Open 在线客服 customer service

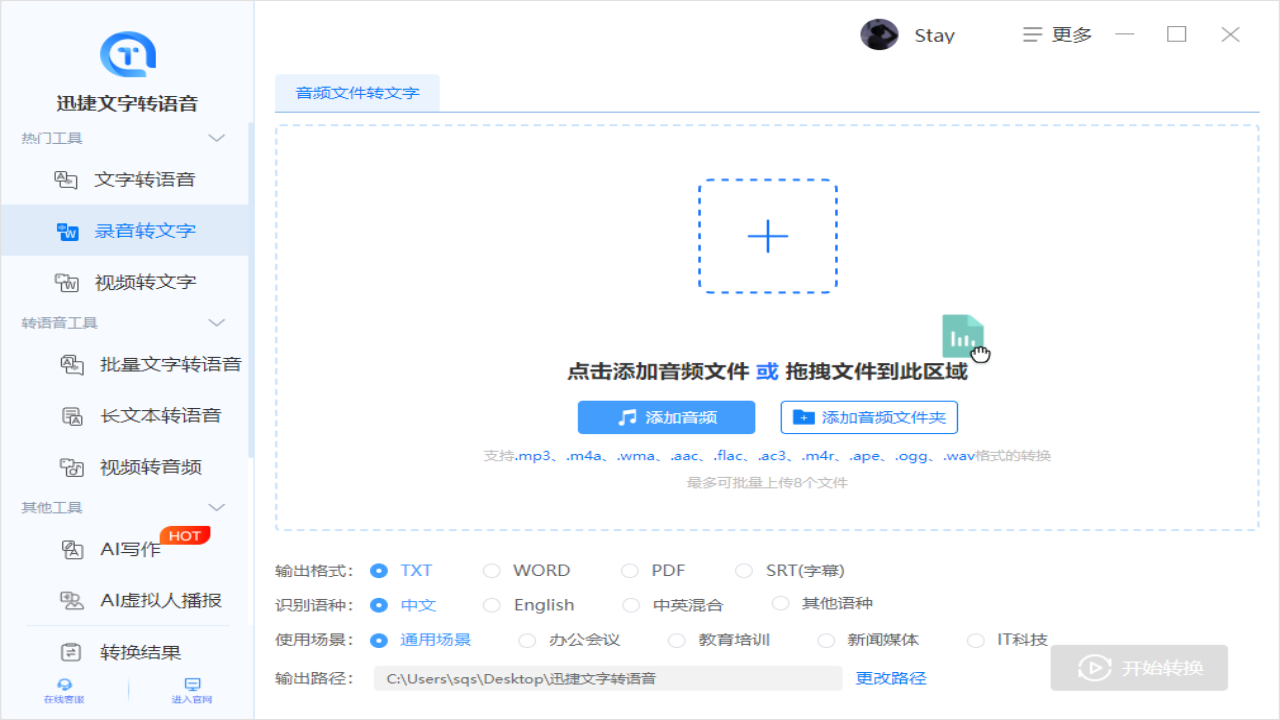[x=63, y=690]
